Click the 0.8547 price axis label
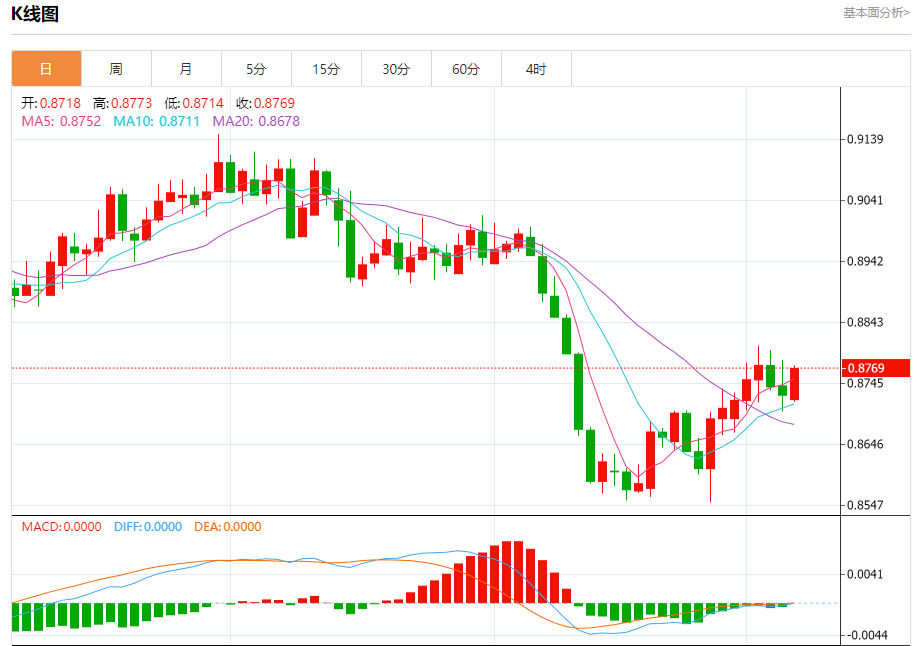Image resolution: width=918 pixels, height=646 pixels. (865, 505)
